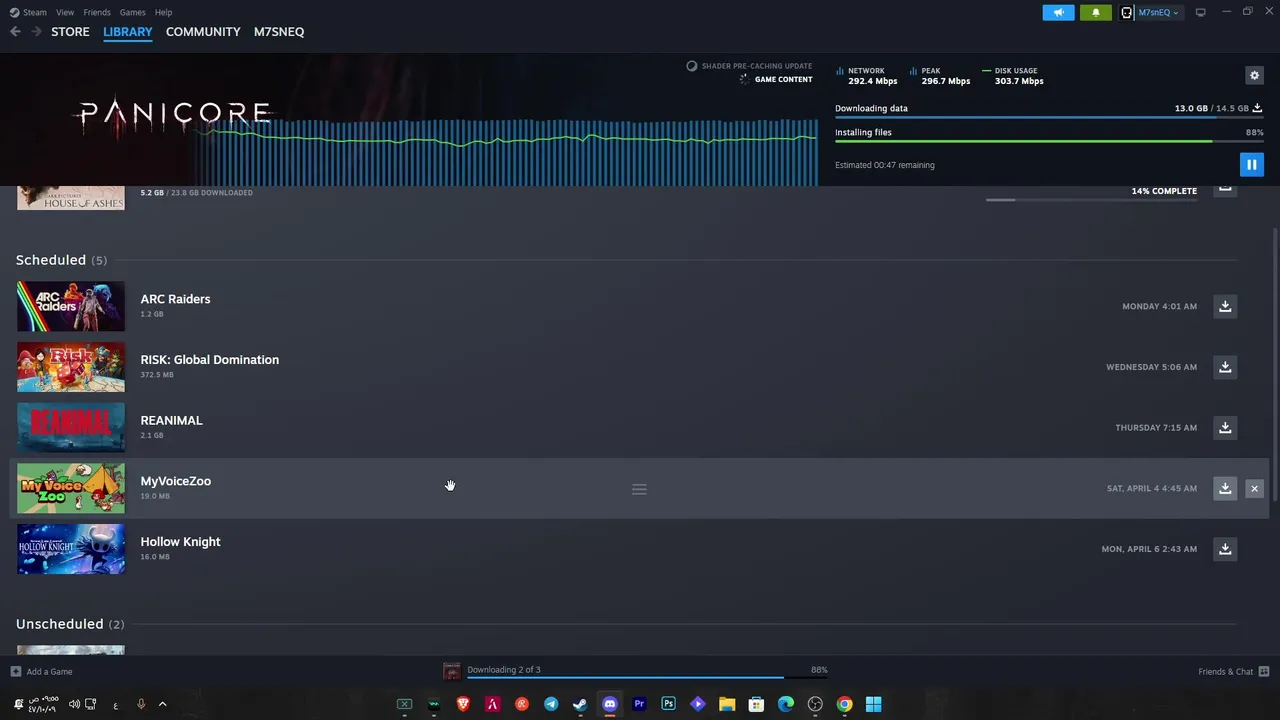Click the MON, APRIL 6 2:43 AM time

point(1149,549)
